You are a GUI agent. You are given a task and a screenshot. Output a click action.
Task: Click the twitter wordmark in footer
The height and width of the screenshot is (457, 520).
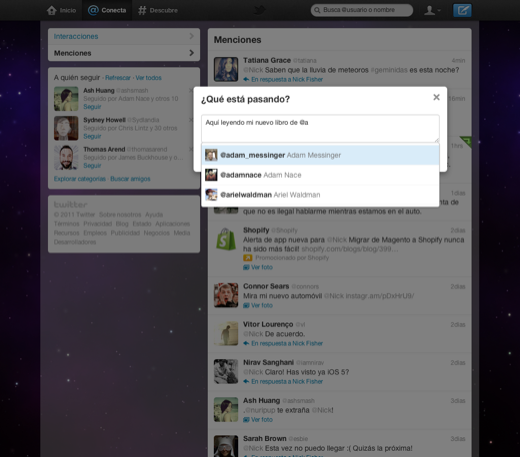pyautogui.click(x=71, y=204)
